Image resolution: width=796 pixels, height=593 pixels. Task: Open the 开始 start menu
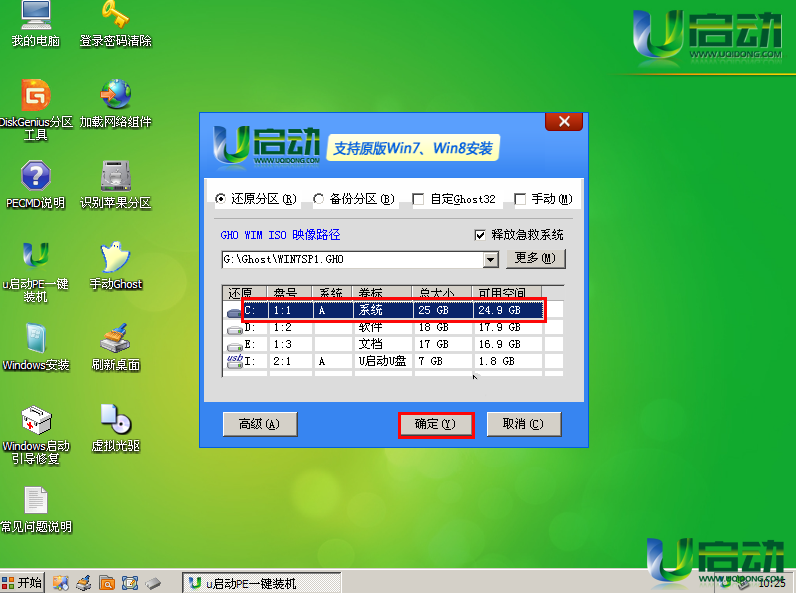pyautogui.click(x=23, y=582)
